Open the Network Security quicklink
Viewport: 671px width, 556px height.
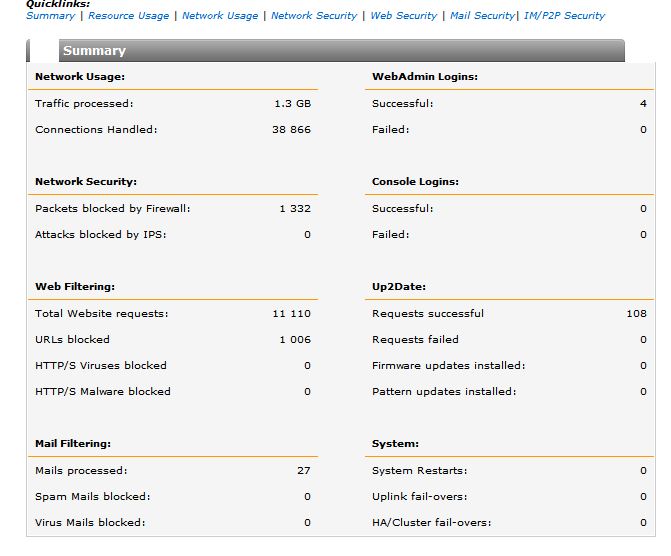pos(314,16)
